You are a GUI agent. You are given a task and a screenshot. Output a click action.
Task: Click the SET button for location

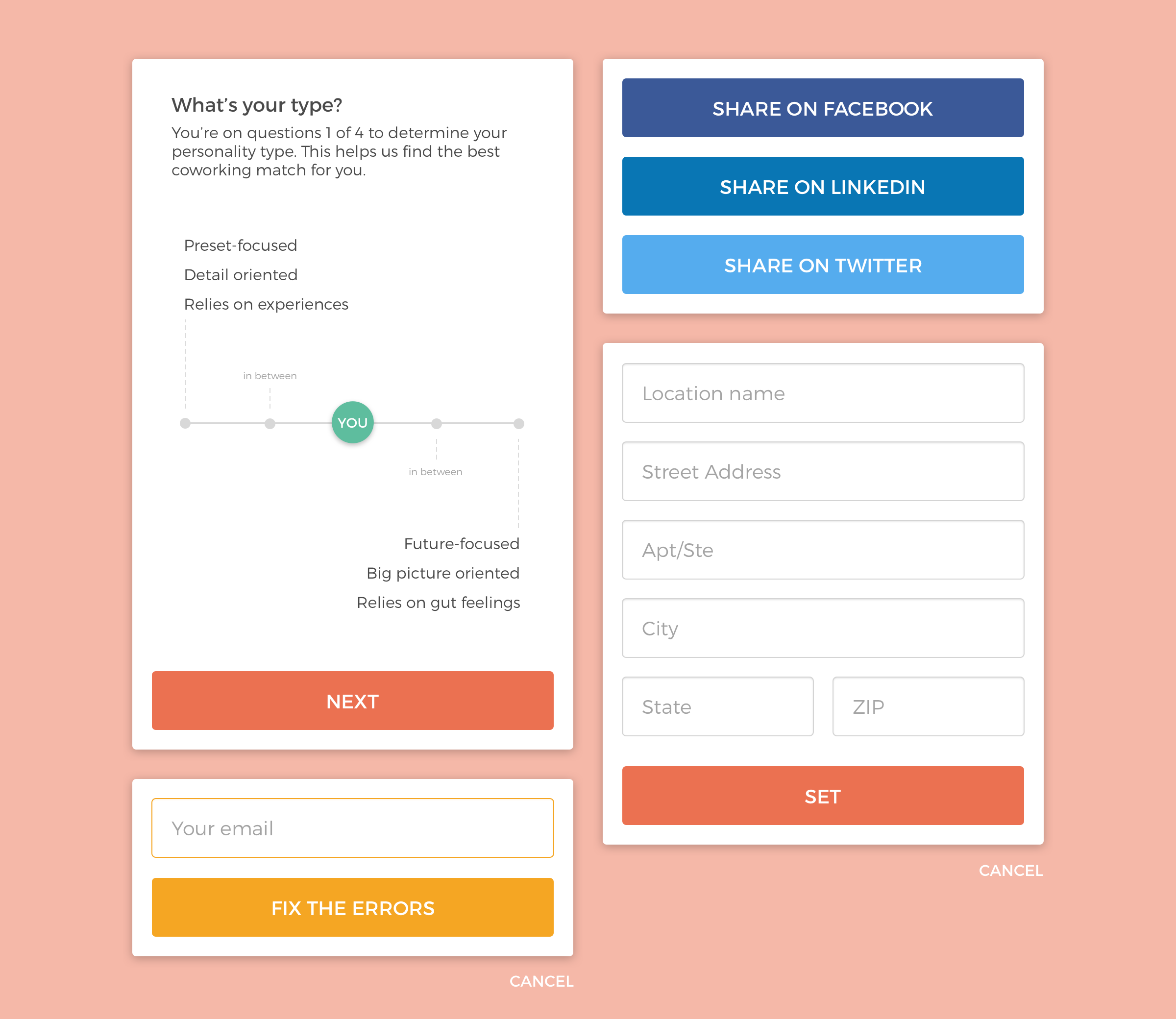click(821, 796)
